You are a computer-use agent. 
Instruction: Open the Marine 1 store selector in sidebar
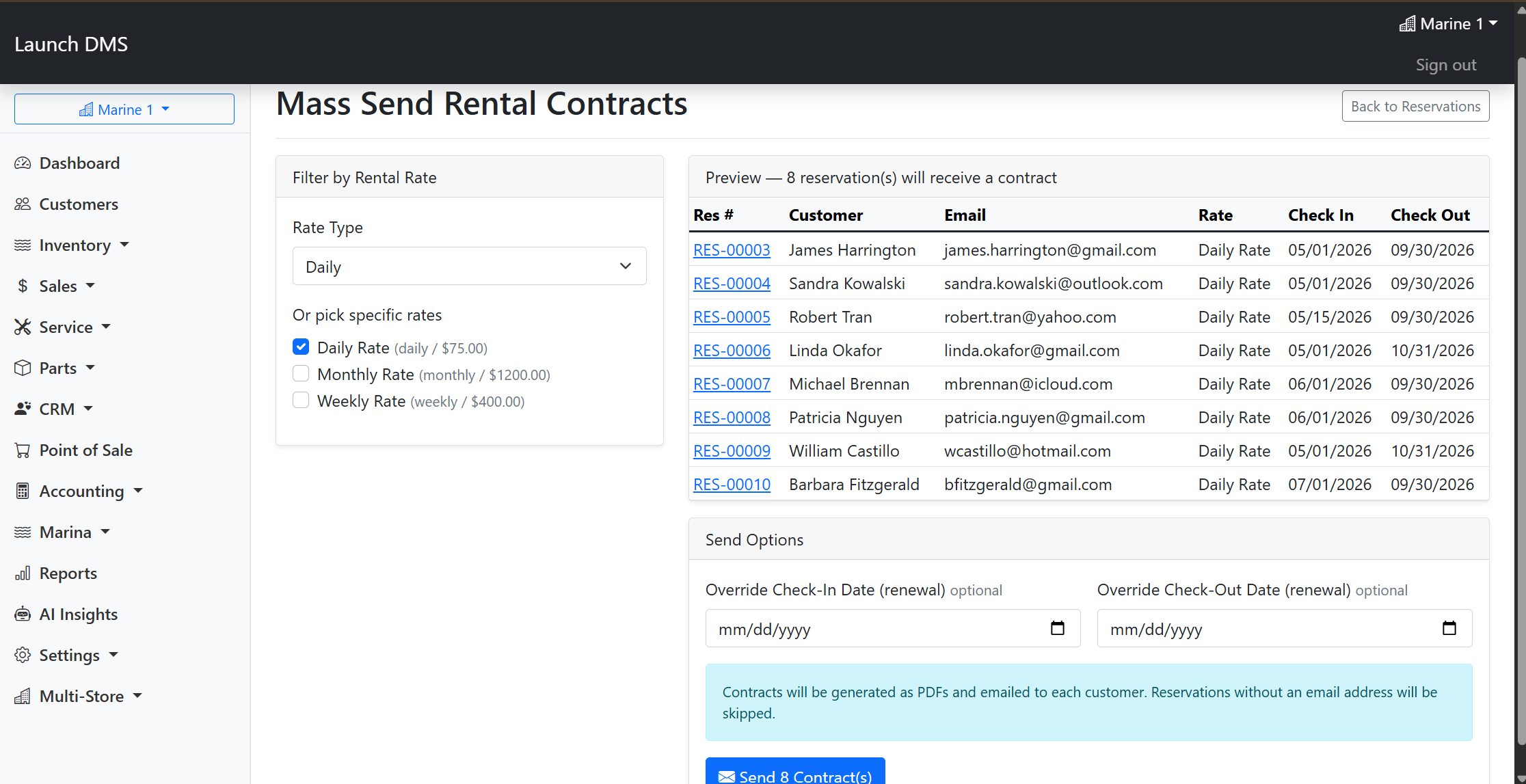point(124,109)
